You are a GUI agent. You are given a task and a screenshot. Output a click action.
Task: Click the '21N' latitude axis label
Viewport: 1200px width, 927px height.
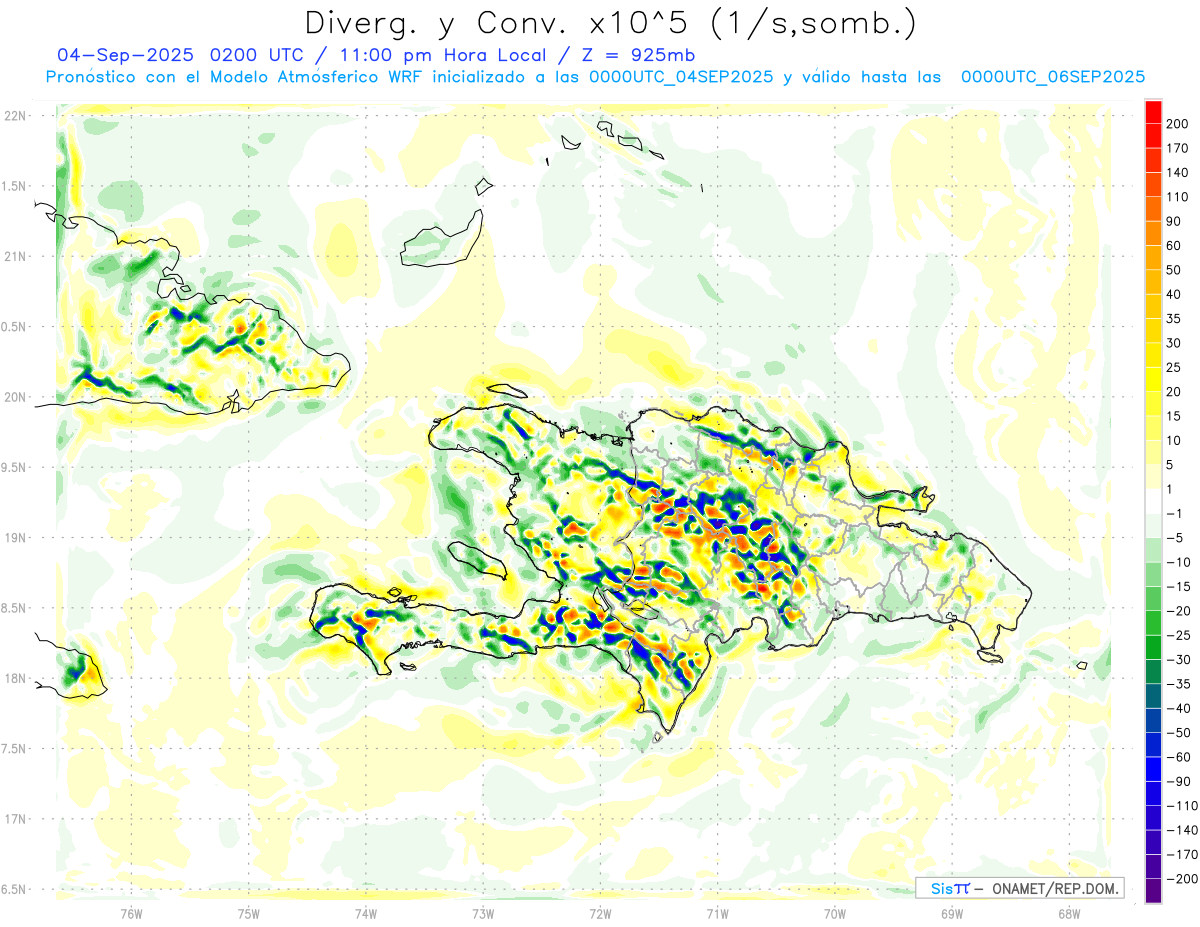(15, 256)
